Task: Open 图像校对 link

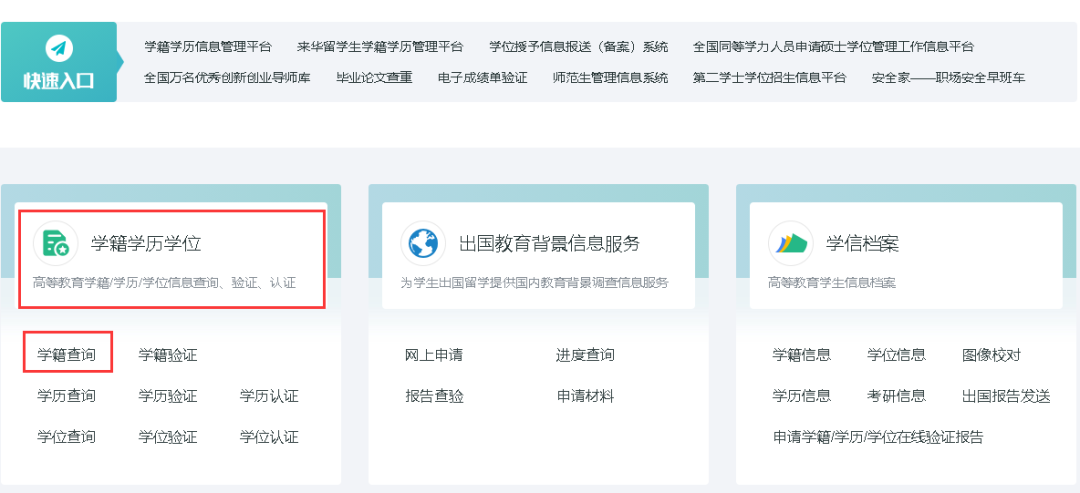Action: click(x=992, y=355)
